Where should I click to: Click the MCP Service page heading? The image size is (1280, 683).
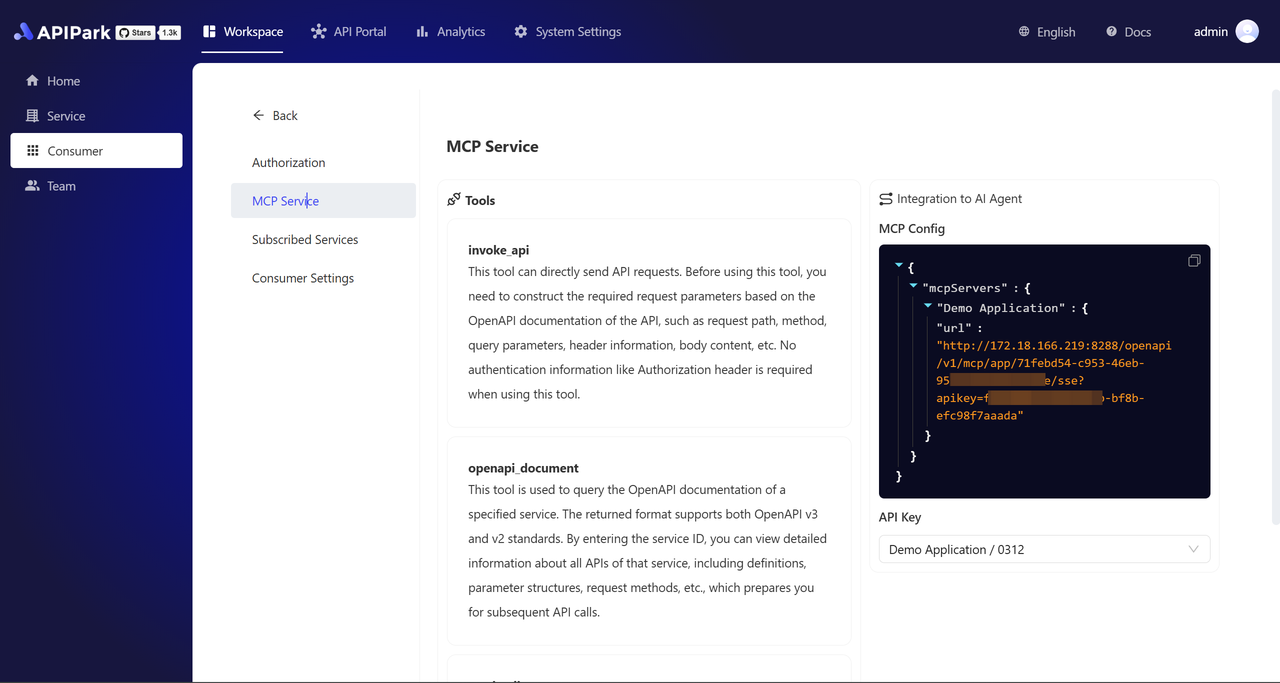[x=492, y=147]
